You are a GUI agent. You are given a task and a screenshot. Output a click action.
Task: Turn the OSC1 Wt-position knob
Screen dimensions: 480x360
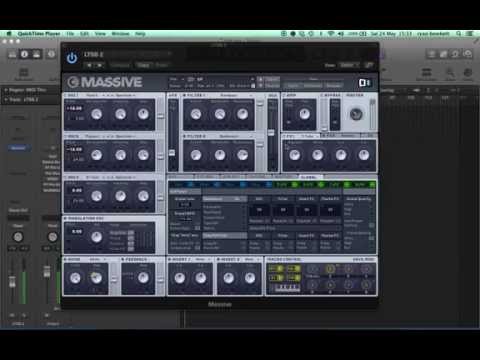pos(97,114)
